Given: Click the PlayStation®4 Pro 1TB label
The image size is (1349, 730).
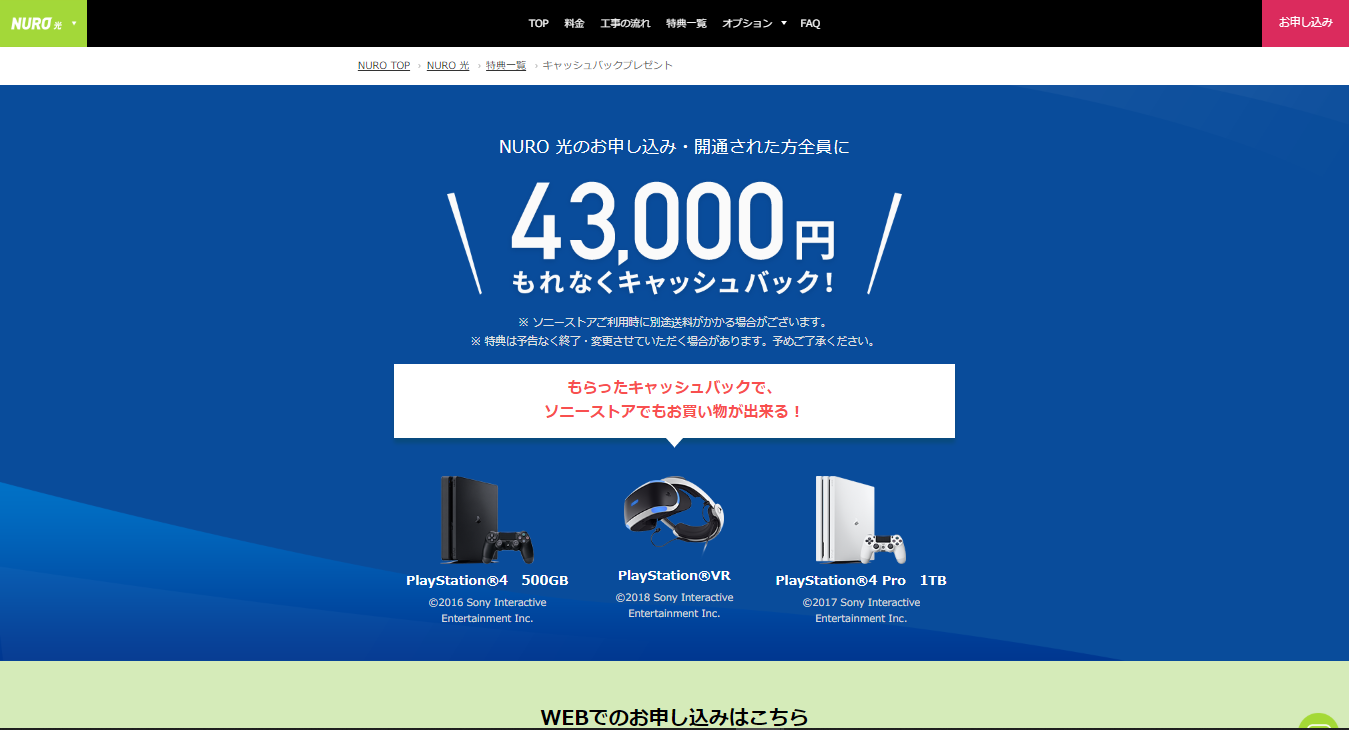Looking at the screenshot, I should coord(861,581).
